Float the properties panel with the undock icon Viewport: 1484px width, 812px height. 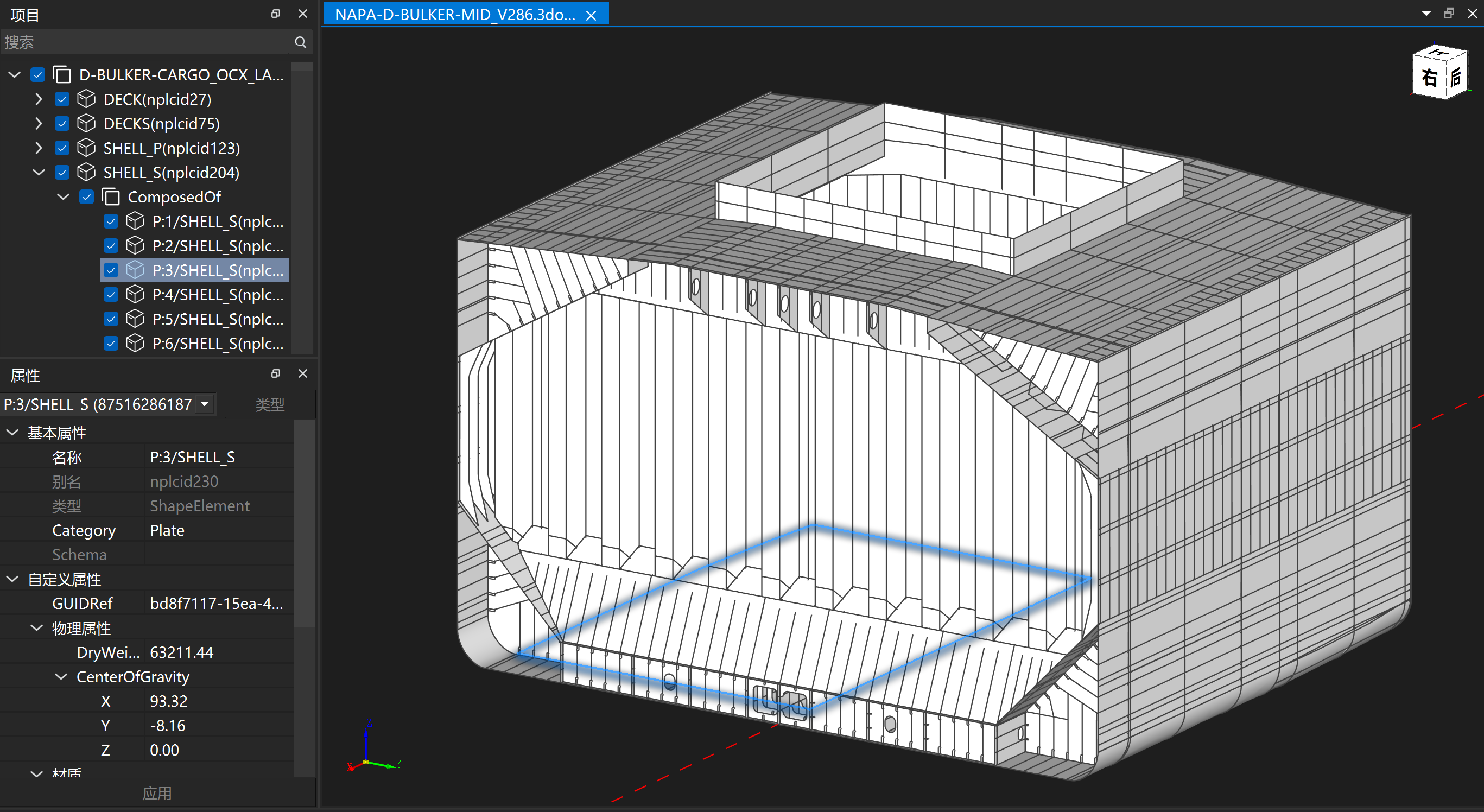tap(275, 374)
